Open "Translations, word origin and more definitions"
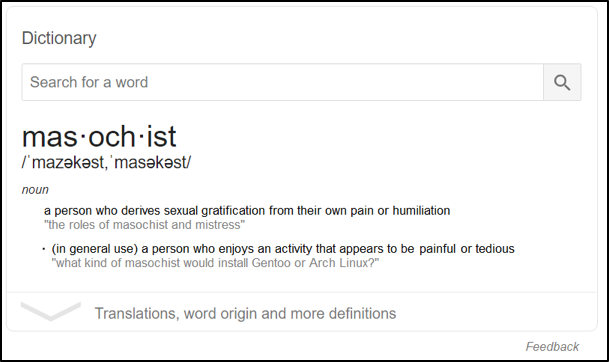 click(x=245, y=313)
